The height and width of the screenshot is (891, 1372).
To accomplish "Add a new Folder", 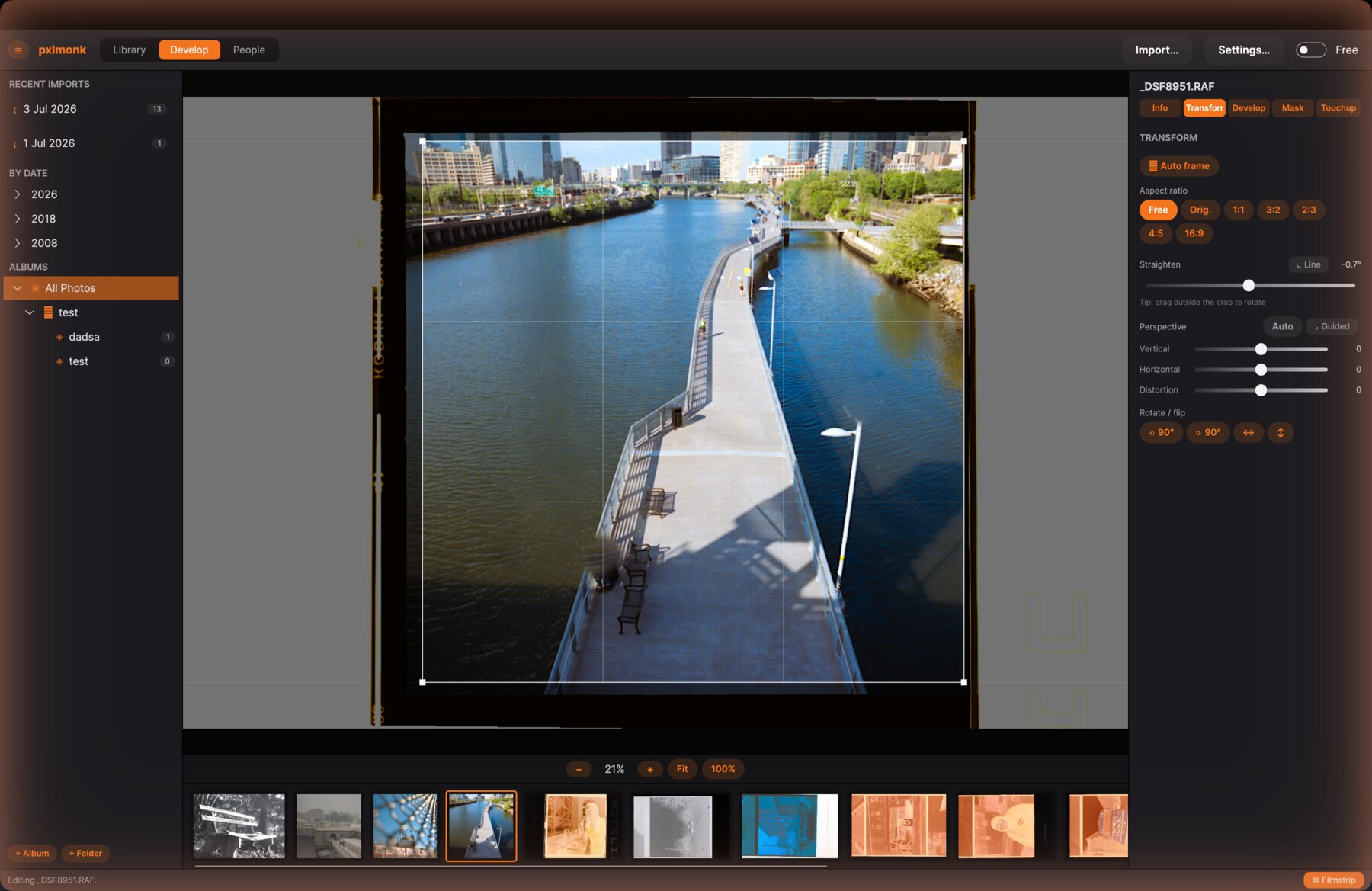I will 85,854.
